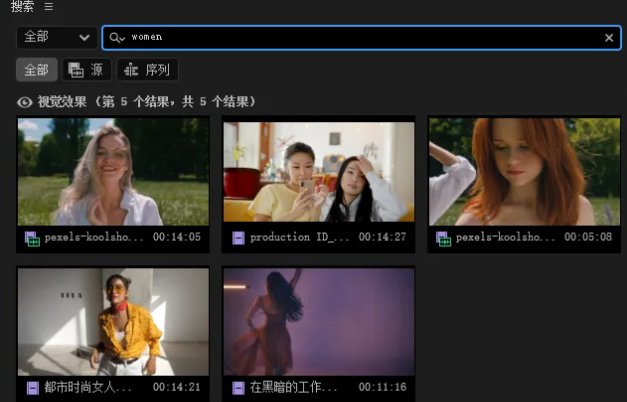The height and width of the screenshot is (402, 627).
Task: Clear the search text with X
Action: point(609,37)
